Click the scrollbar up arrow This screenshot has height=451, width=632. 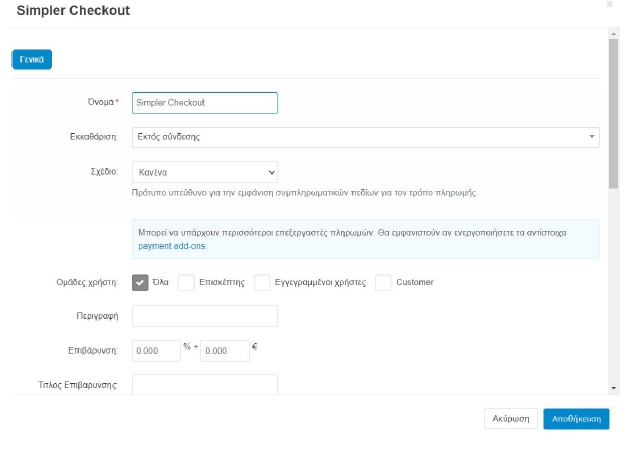613,34
